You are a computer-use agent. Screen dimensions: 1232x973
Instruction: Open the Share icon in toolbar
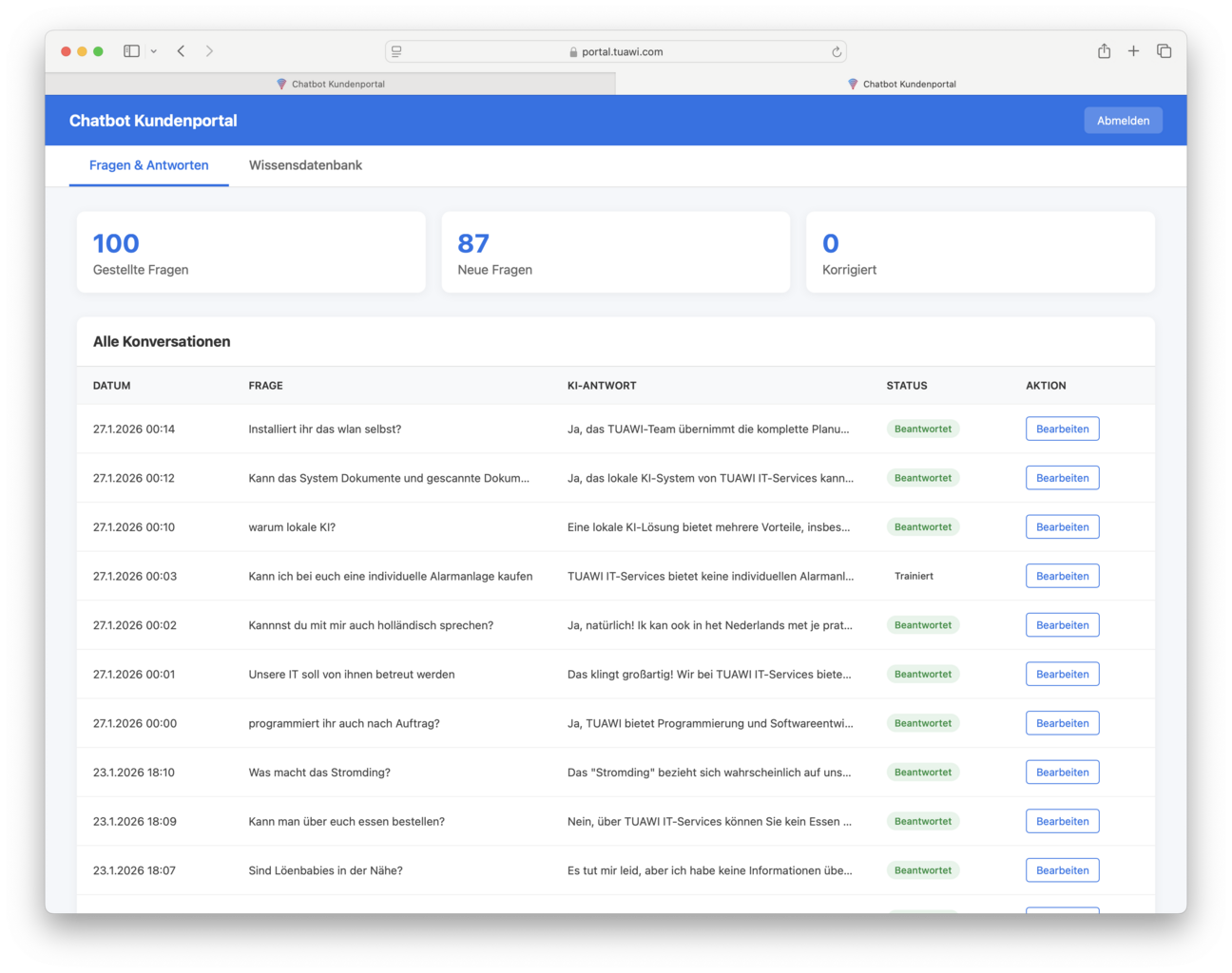coord(1104,51)
